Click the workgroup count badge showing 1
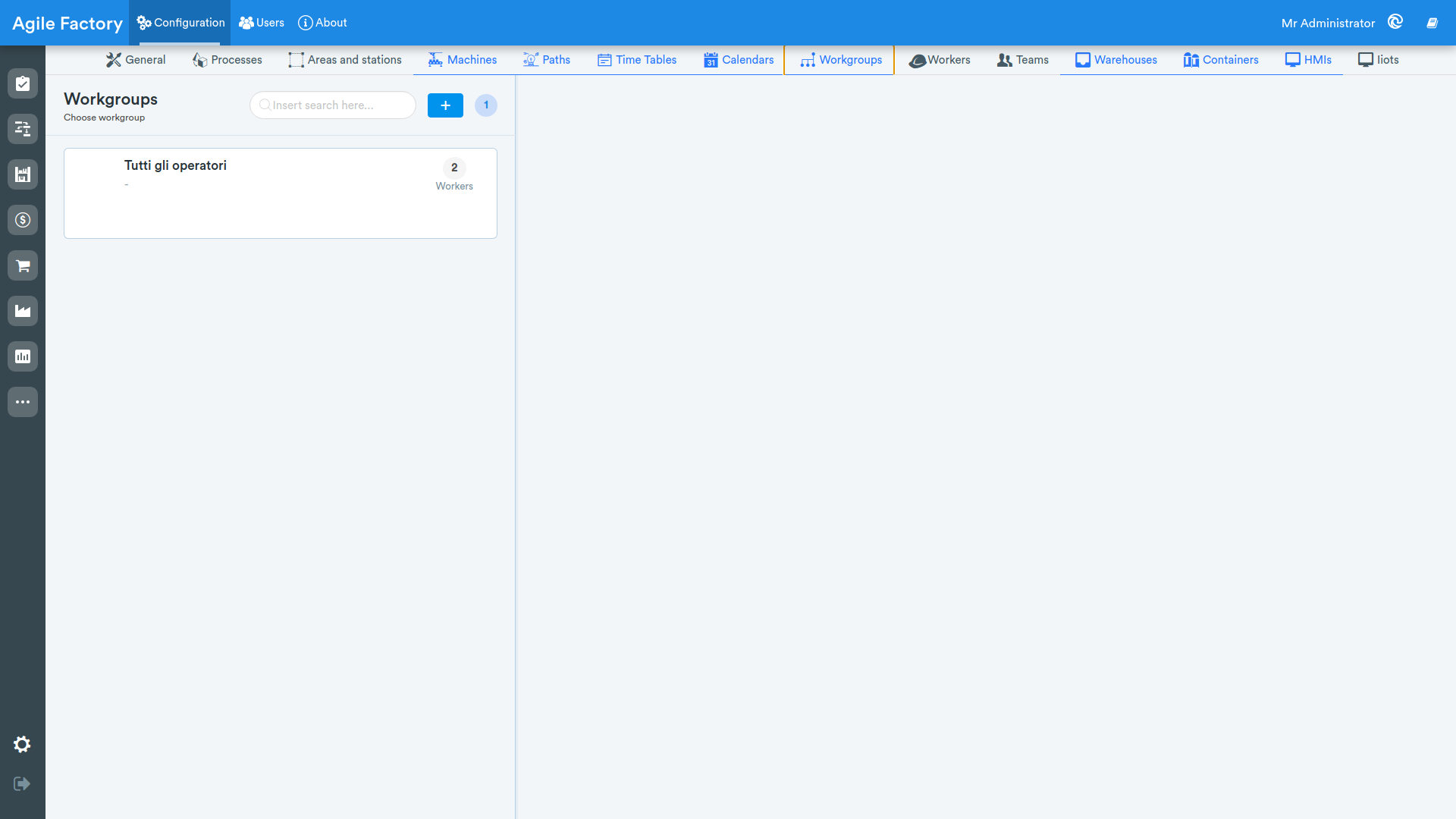 486,105
